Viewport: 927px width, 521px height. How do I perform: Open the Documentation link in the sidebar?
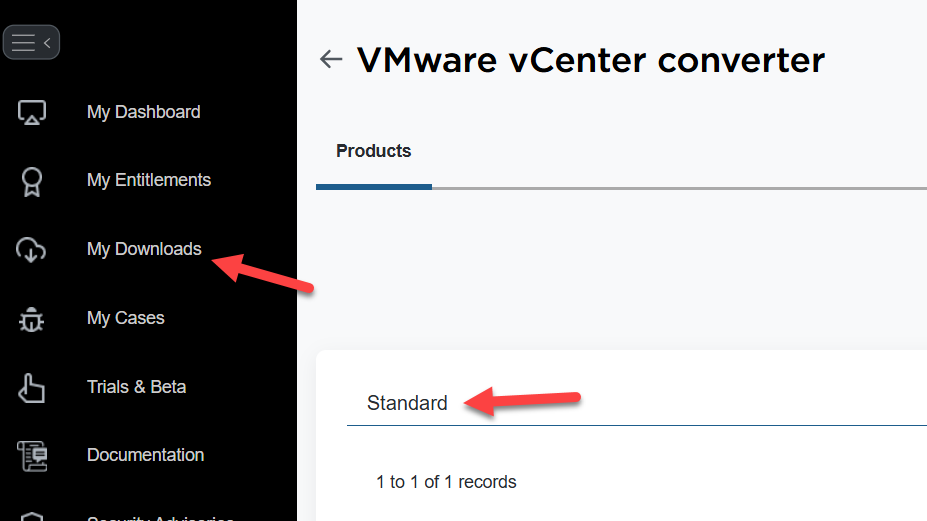[145, 455]
